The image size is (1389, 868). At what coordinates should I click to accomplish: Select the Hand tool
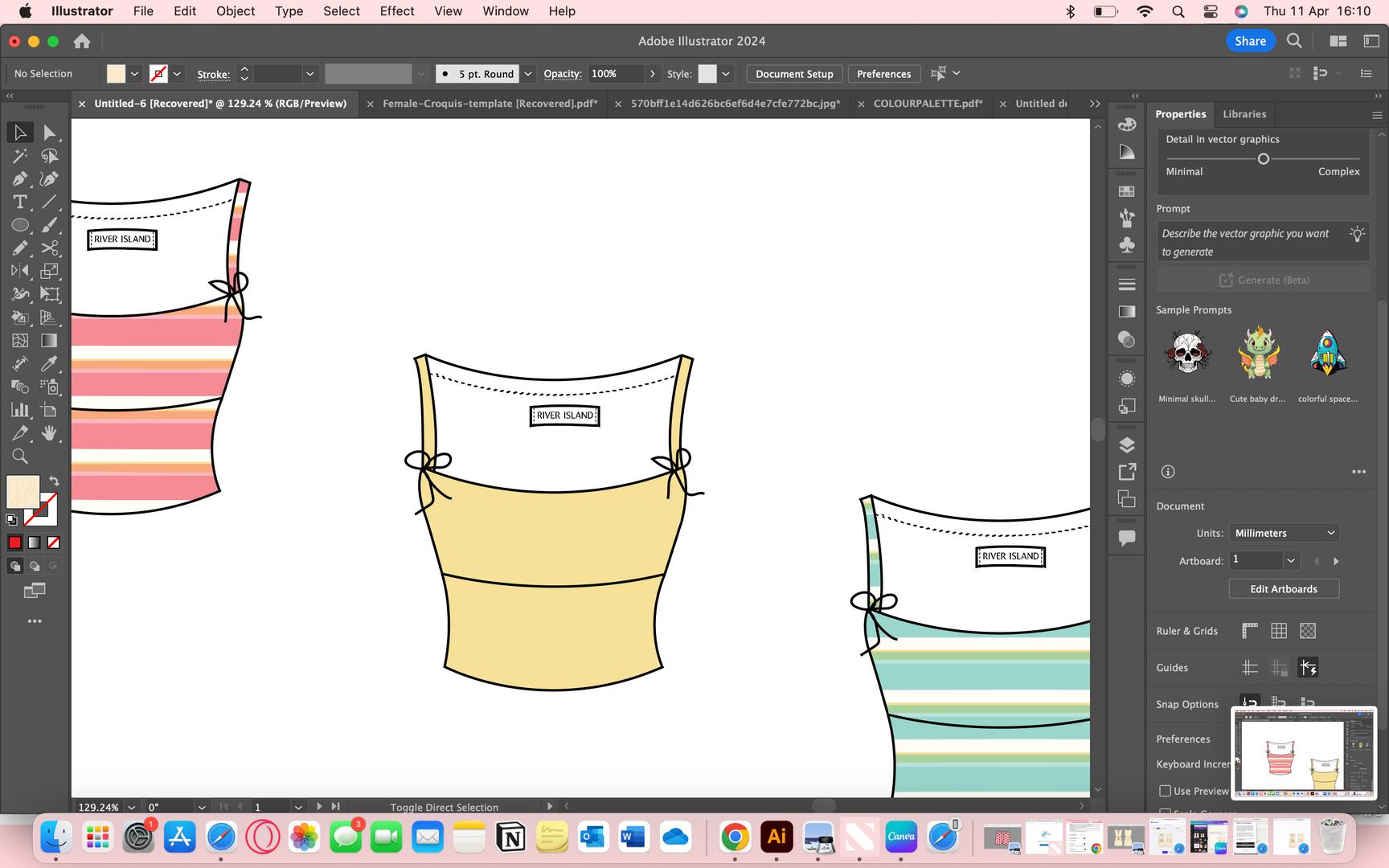click(49, 433)
